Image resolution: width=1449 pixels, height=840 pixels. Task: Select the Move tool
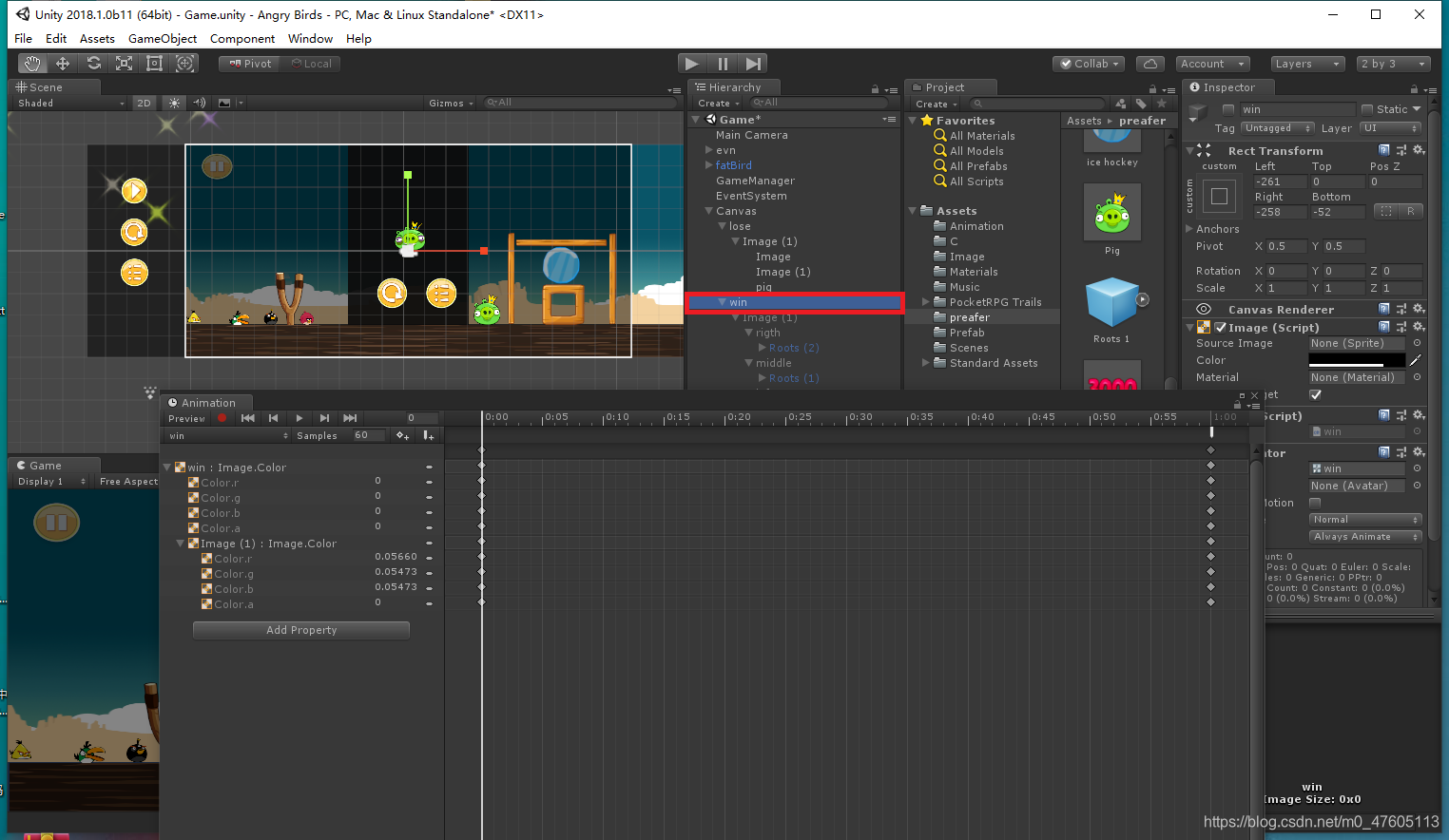(x=63, y=64)
